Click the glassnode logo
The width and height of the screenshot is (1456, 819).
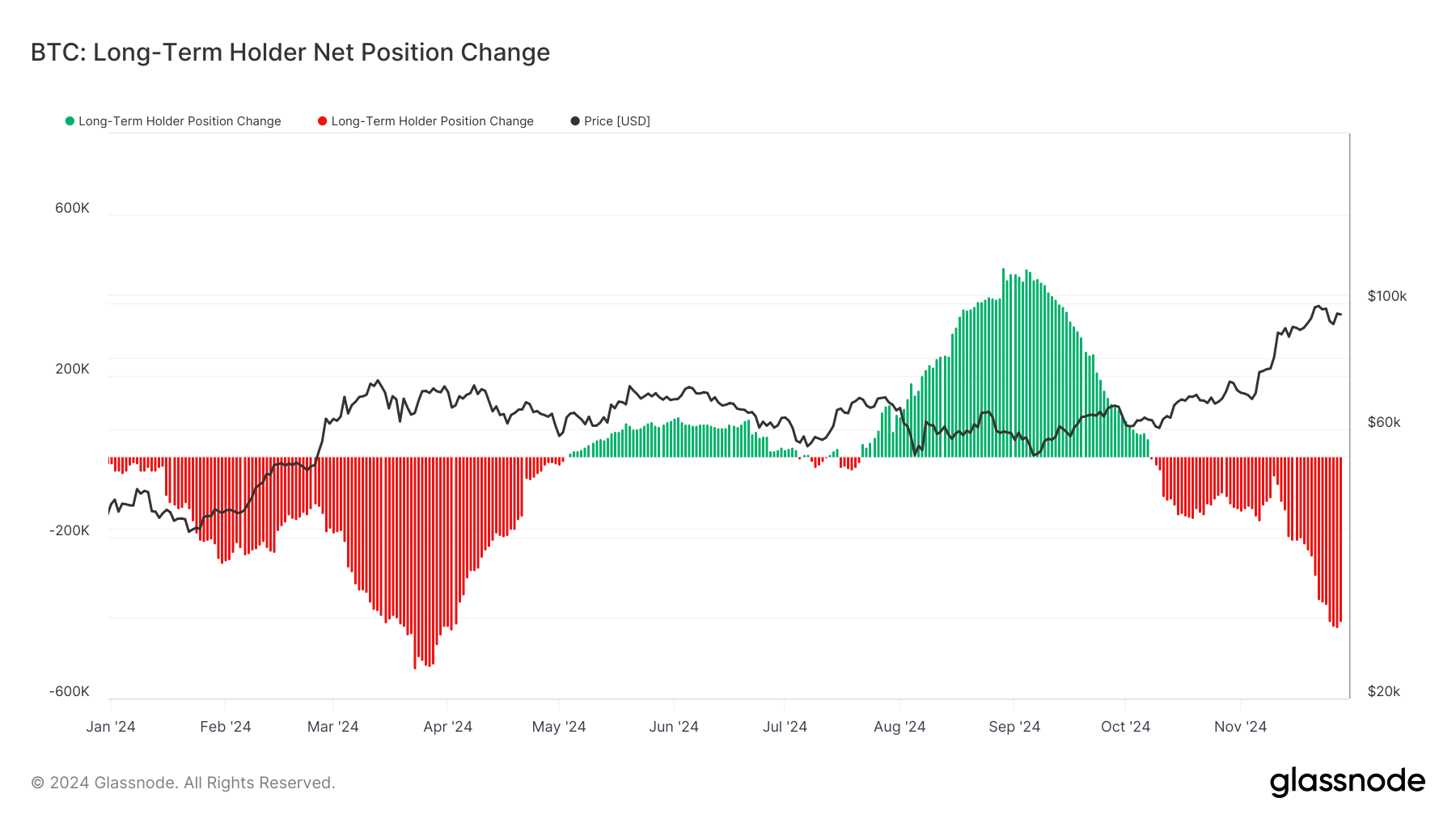[x=1347, y=782]
